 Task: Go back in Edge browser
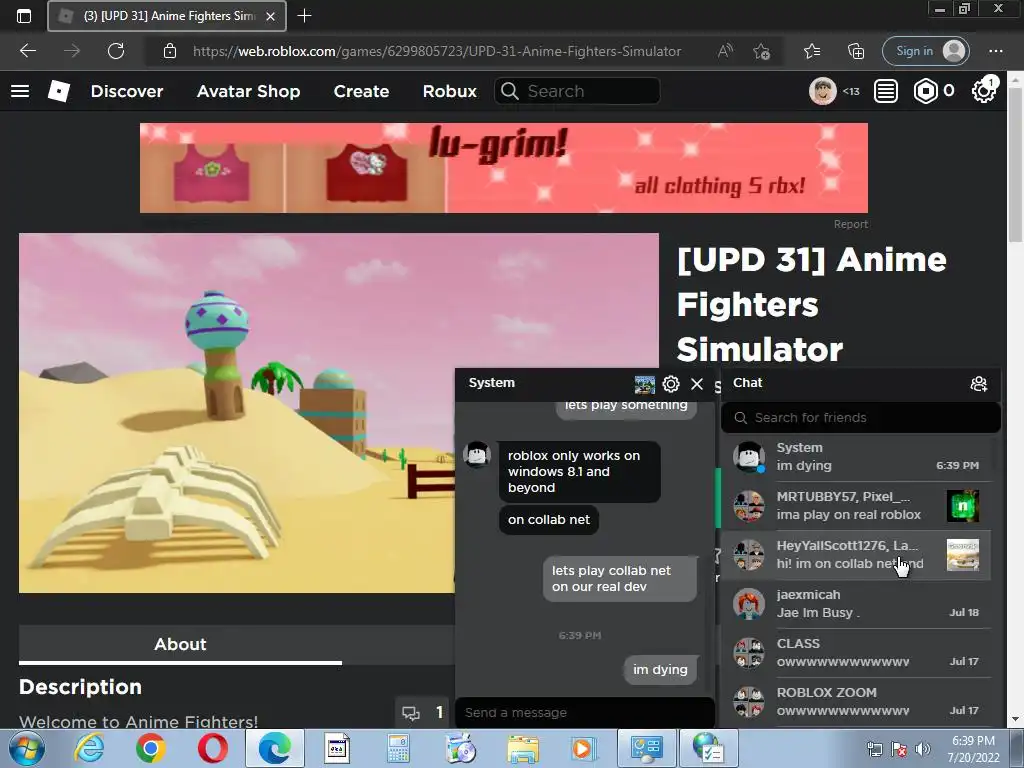[28, 51]
